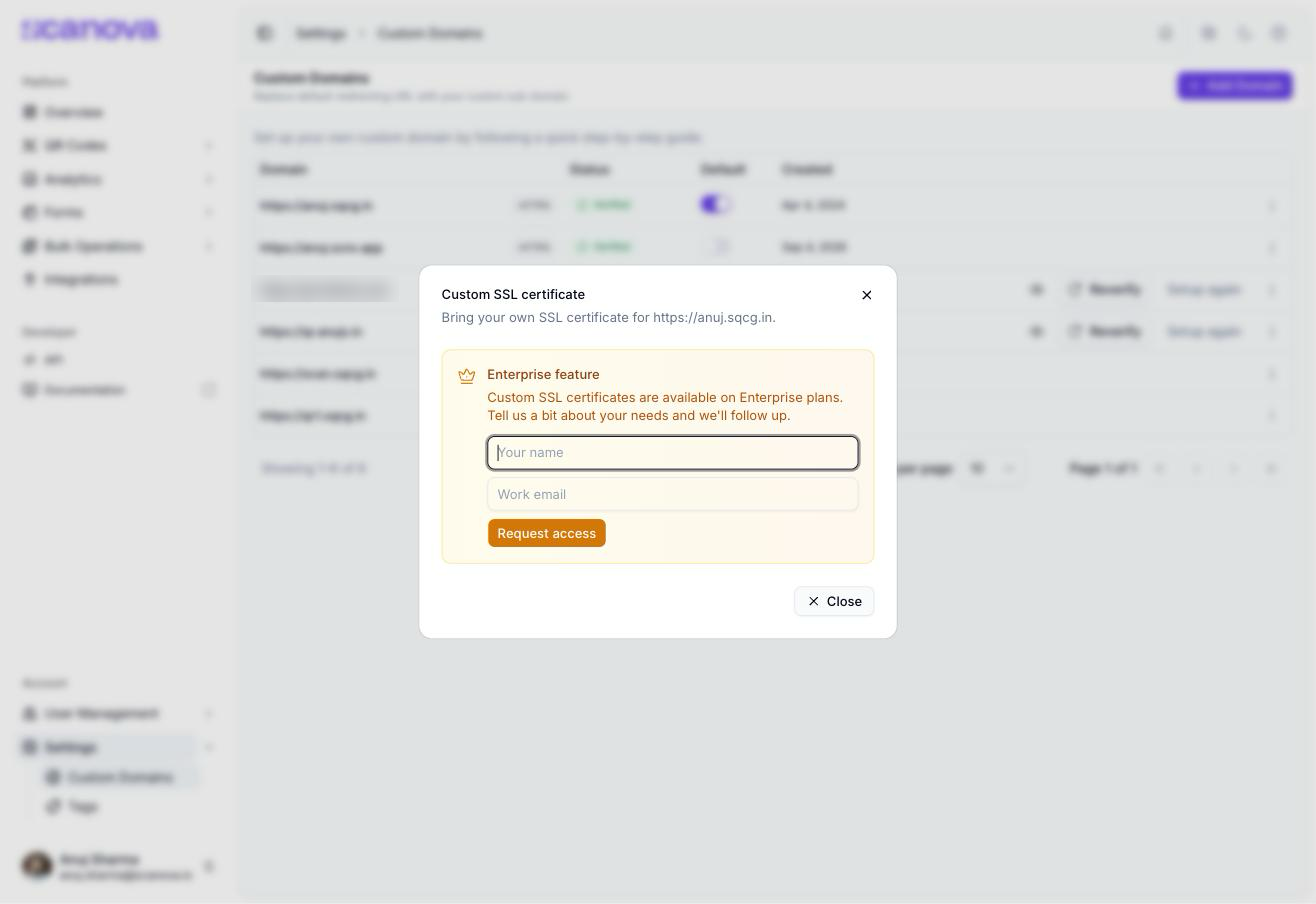Go to the last page pagination arrow

(x=1272, y=468)
